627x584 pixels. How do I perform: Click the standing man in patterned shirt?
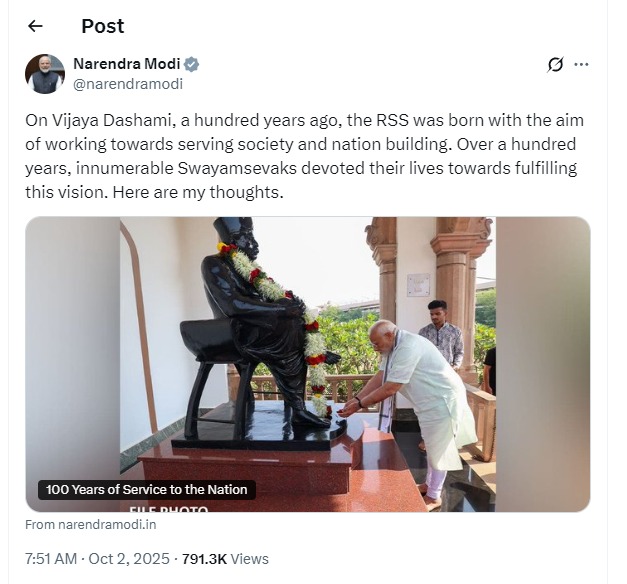(x=443, y=334)
